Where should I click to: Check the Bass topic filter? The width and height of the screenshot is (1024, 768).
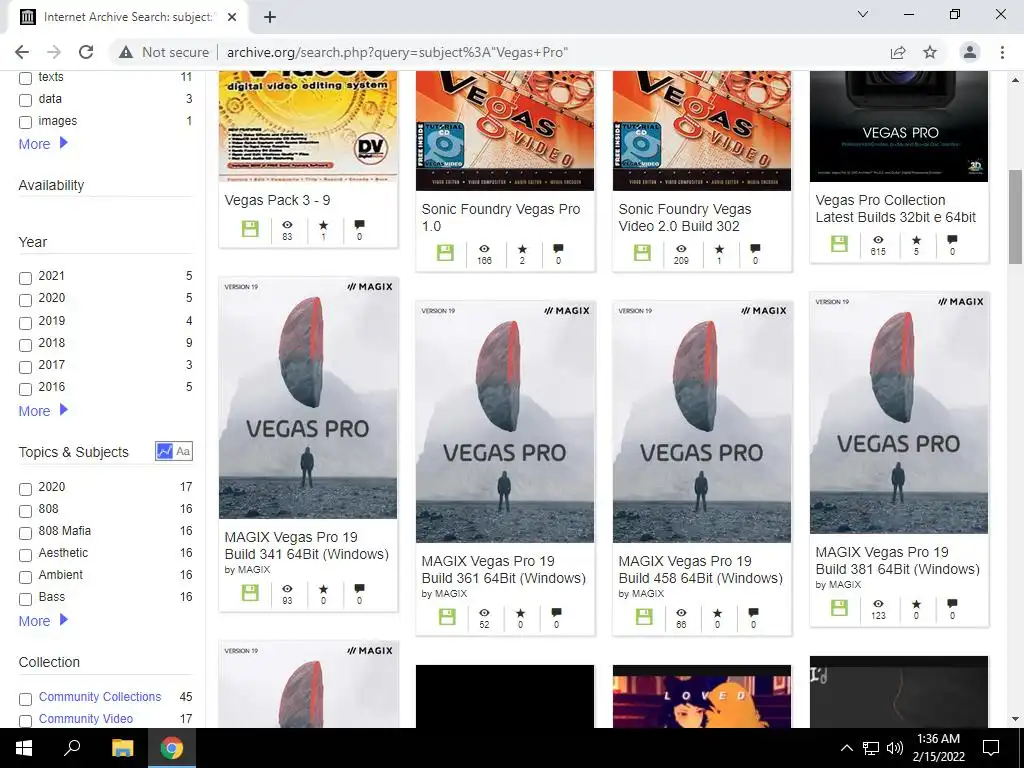pos(25,599)
